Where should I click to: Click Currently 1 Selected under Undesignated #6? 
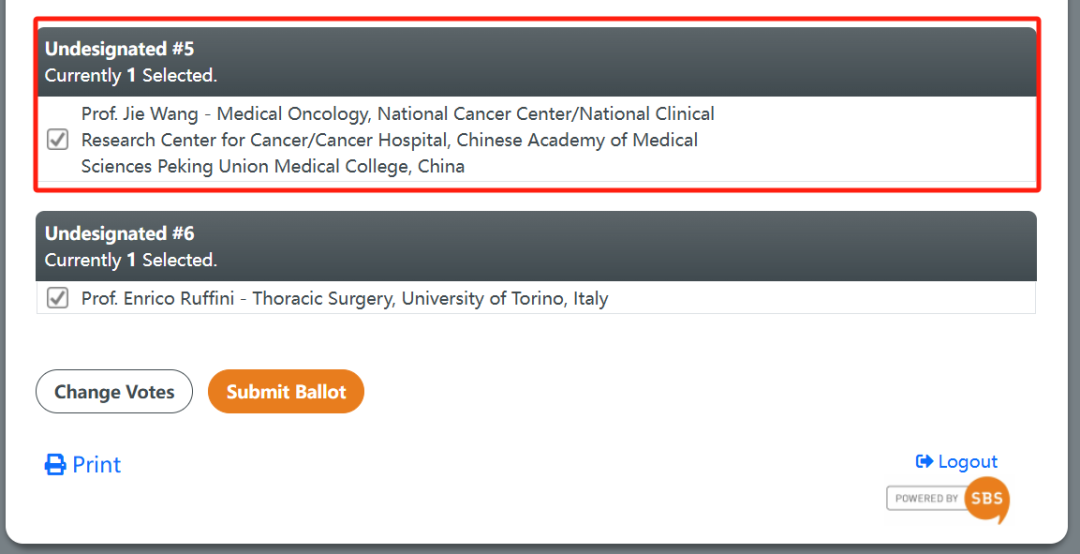[131, 260]
